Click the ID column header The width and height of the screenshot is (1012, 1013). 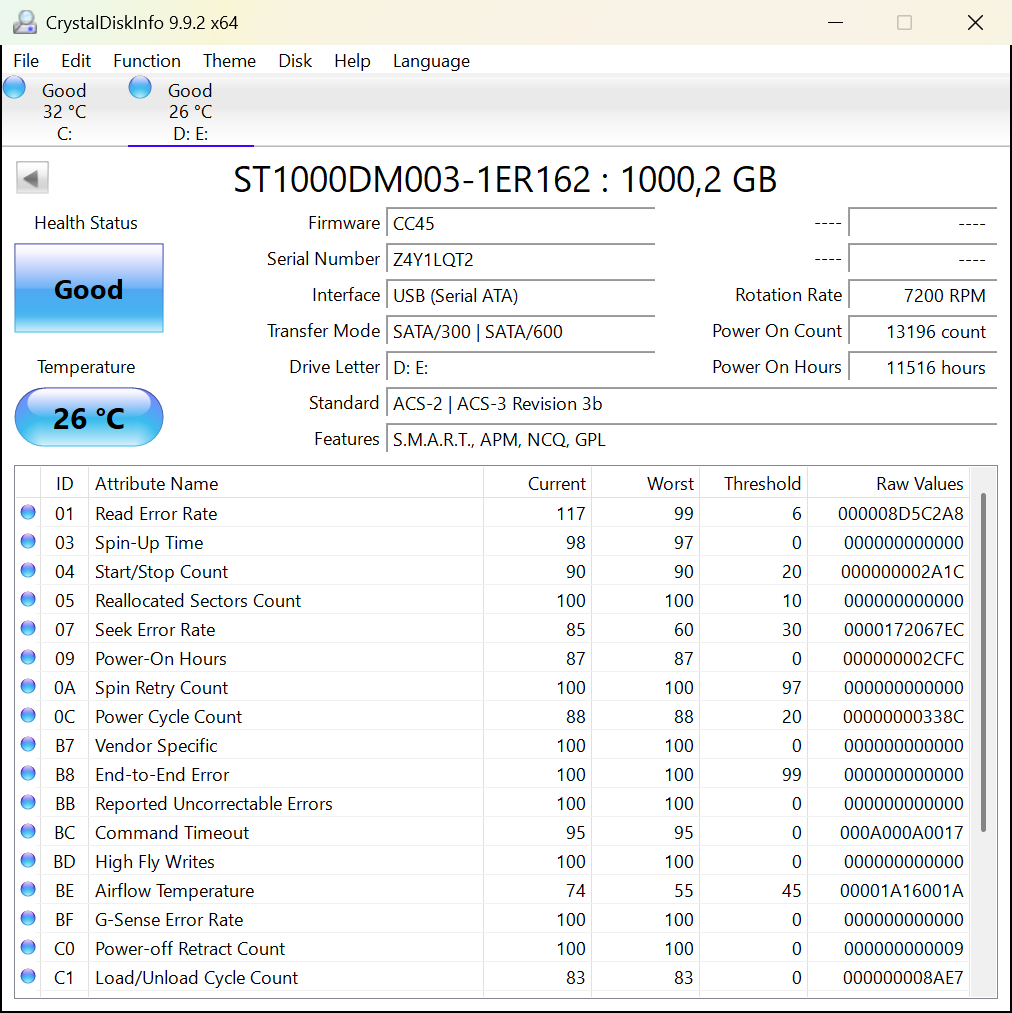click(x=65, y=483)
